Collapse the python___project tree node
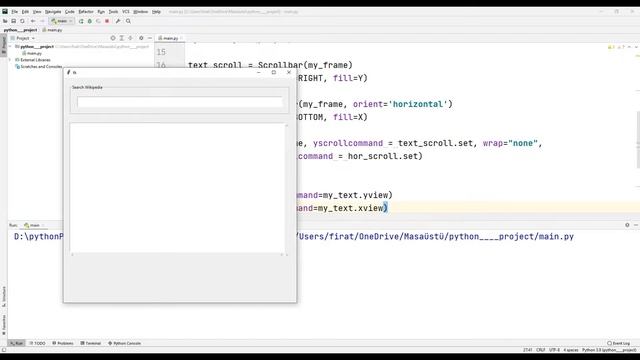This screenshot has width=640, height=360. click(11, 47)
